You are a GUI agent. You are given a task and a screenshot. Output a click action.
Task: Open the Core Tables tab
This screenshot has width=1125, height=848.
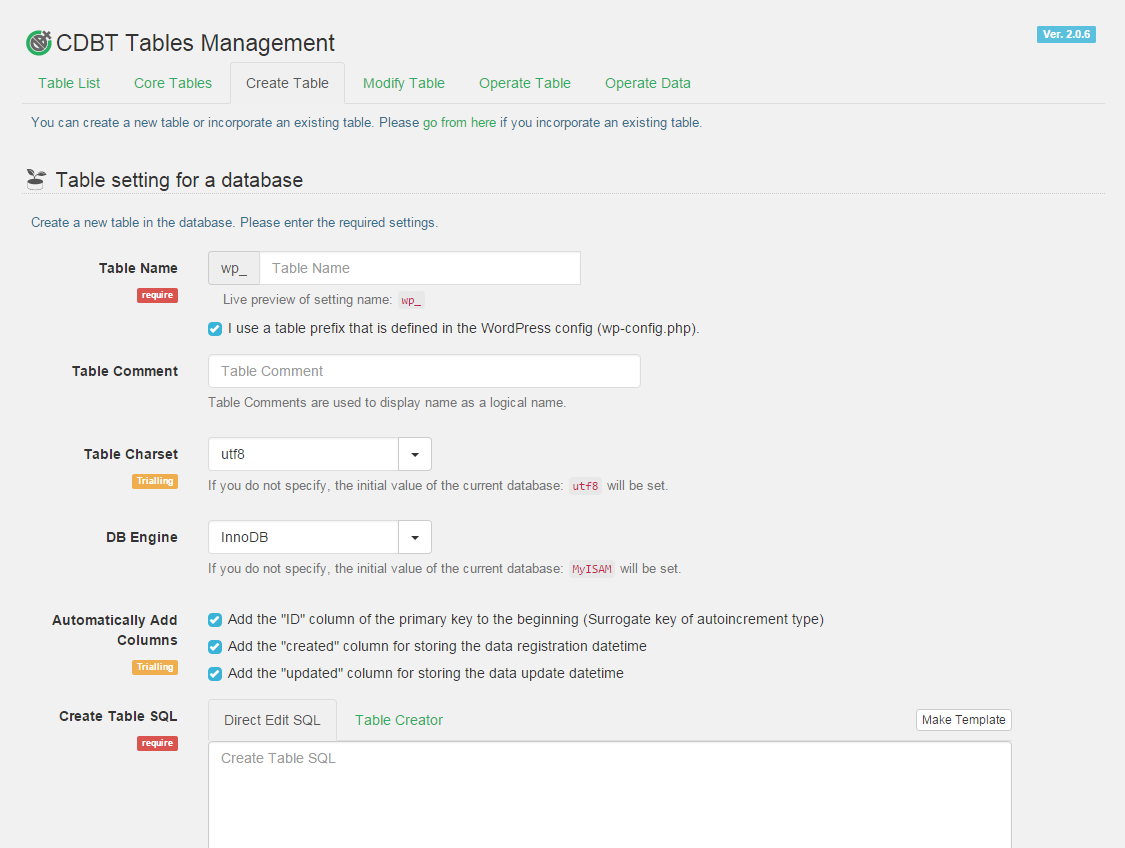pyautogui.click(x=173, y=83)
